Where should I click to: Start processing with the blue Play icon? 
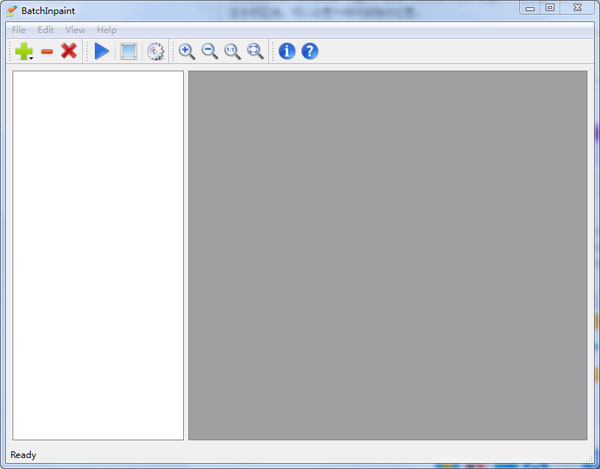pos(101,51)
